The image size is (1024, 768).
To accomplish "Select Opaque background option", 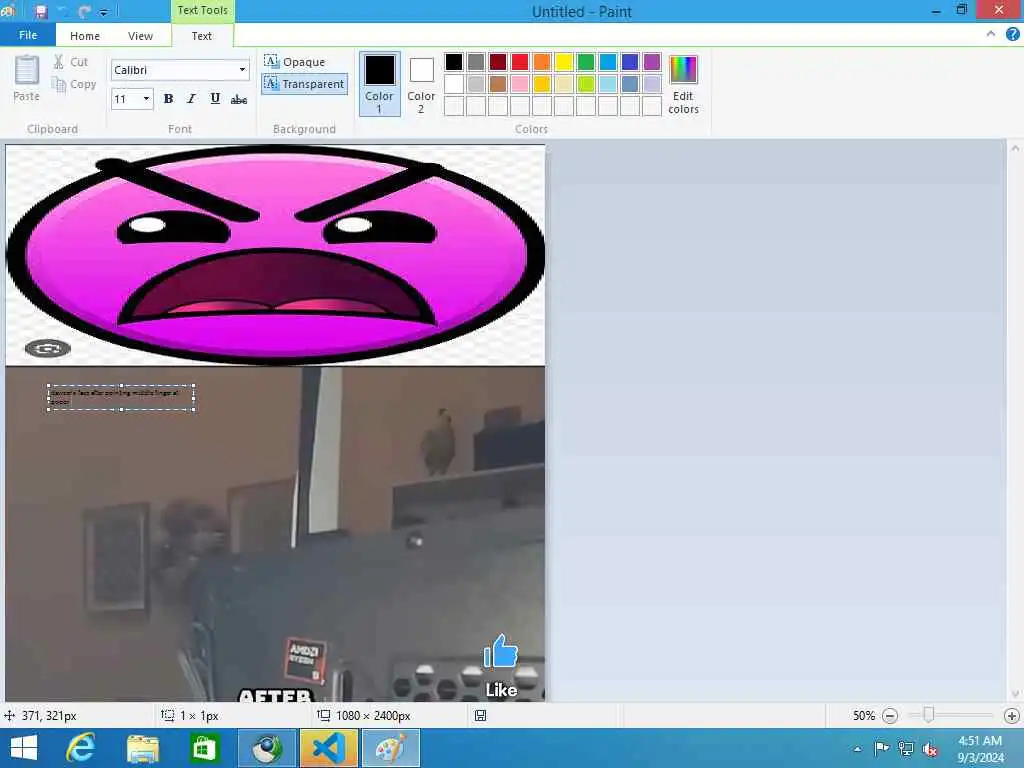I will point(295,62).
